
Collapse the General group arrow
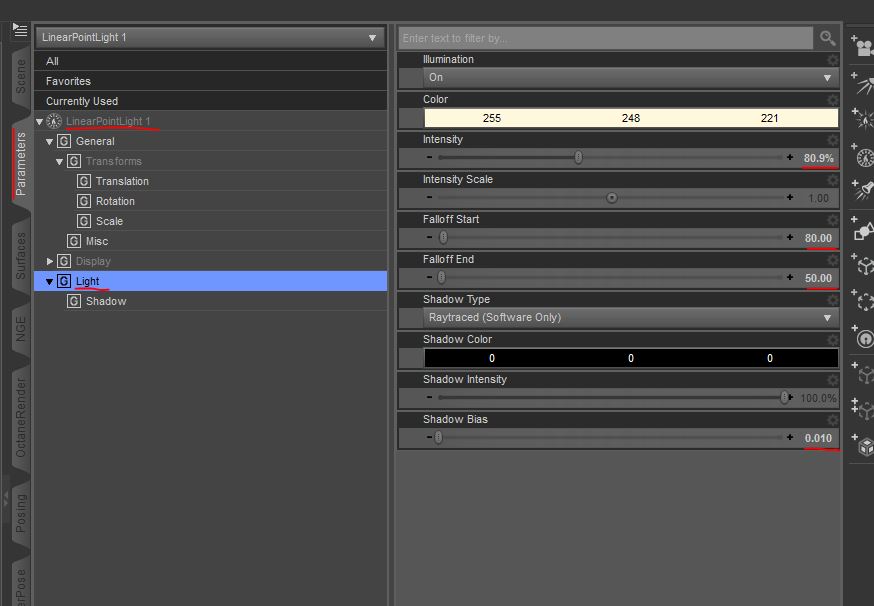pos(50,142)
